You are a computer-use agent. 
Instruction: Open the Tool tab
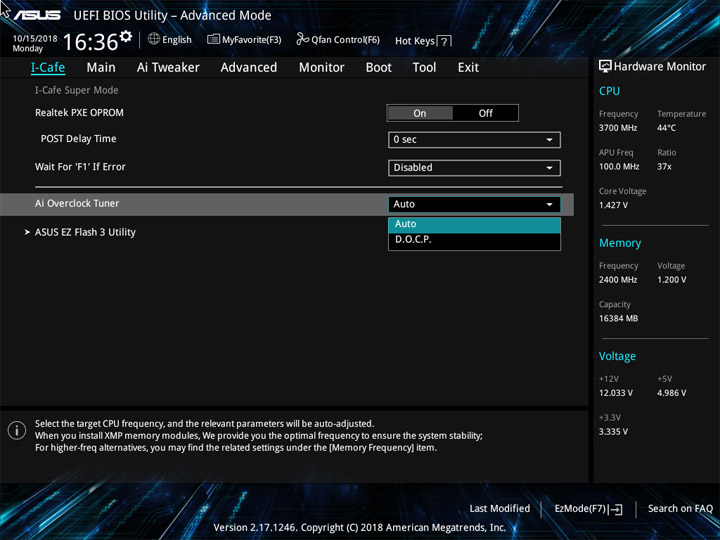pos(424,68)
